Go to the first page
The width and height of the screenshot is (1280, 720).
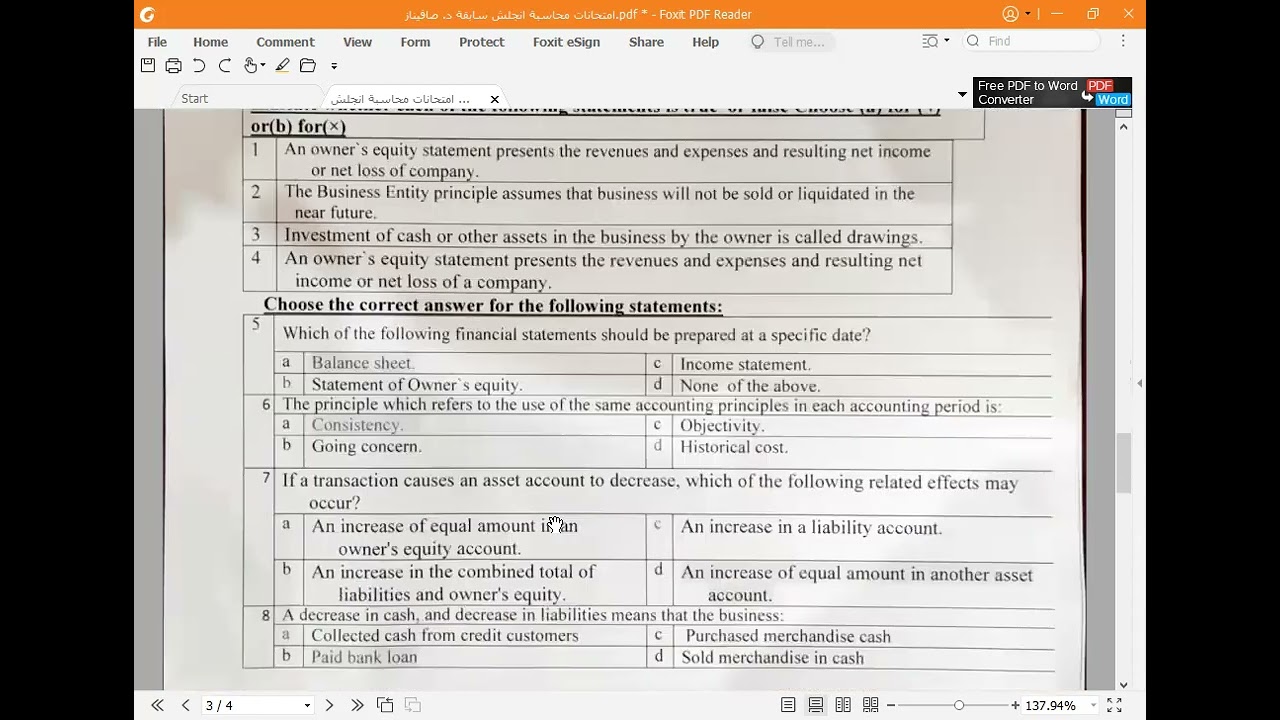[157, 705]
